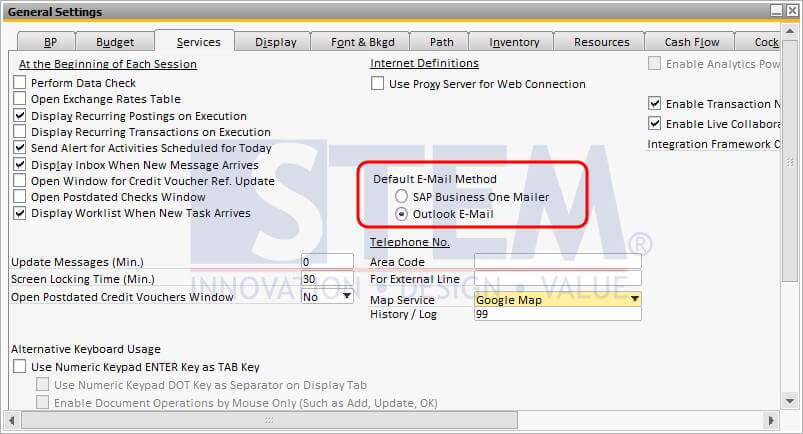Click At the Beginning of Each Session heading
The image size is (803, 434).
[x=108, y=64]
